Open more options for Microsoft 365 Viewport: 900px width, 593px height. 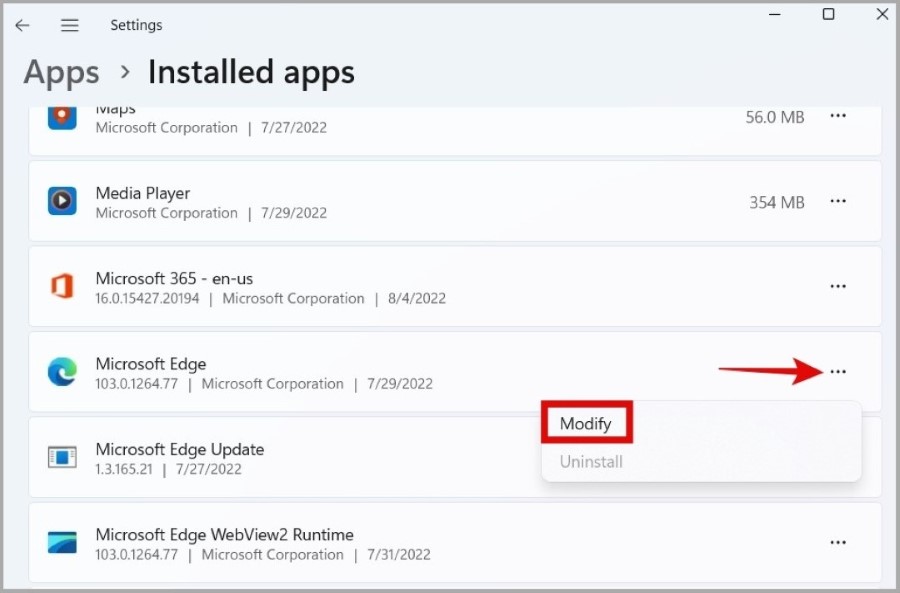point(838,286)
